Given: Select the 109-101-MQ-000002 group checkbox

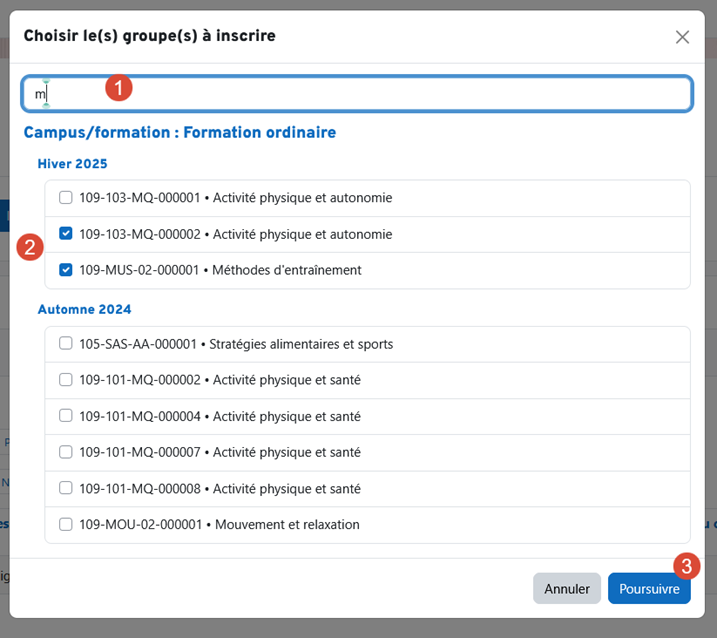Looking at the screenshot, I should (66, 380).
